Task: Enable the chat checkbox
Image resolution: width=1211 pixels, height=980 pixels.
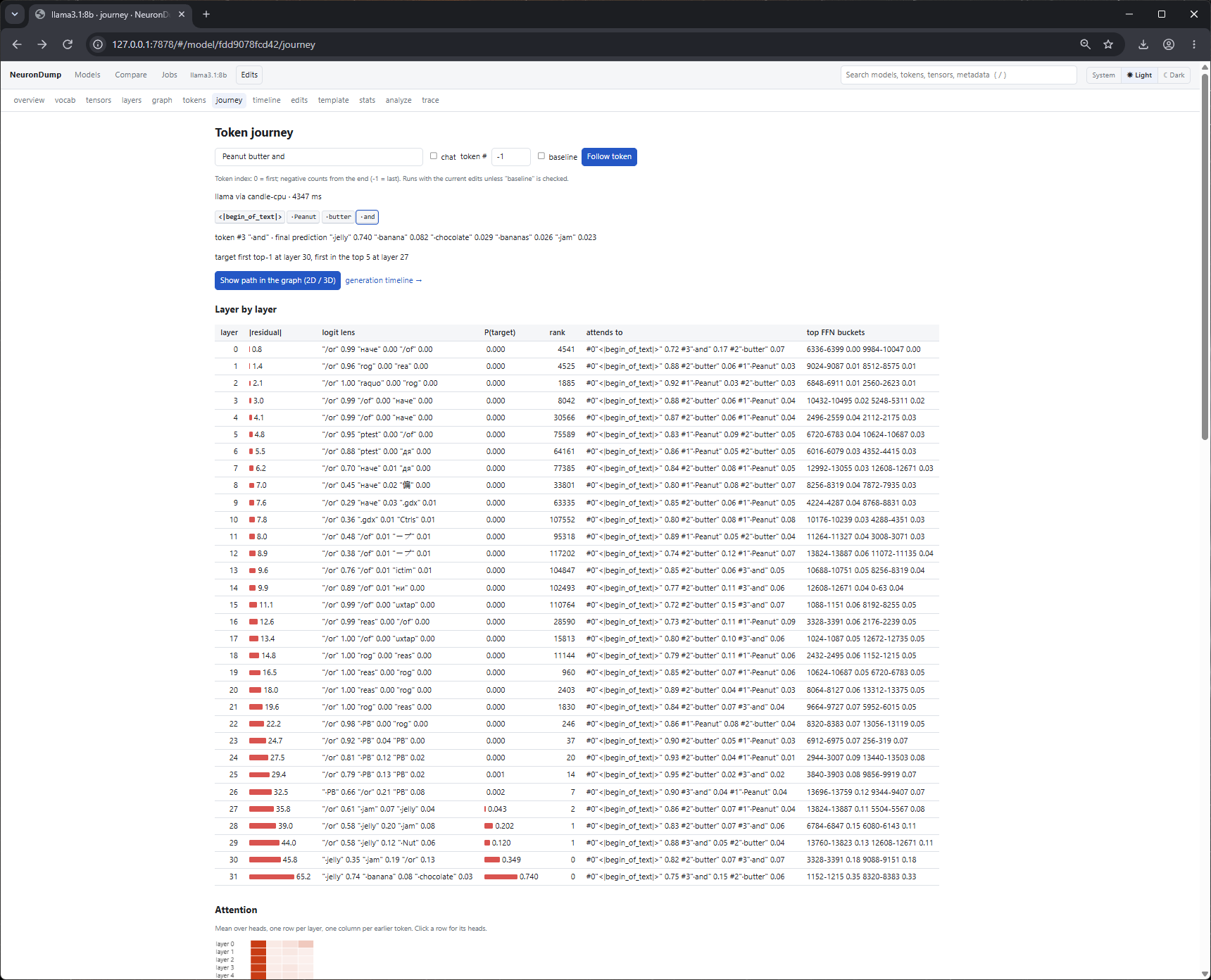Action: tap(434, 156)
